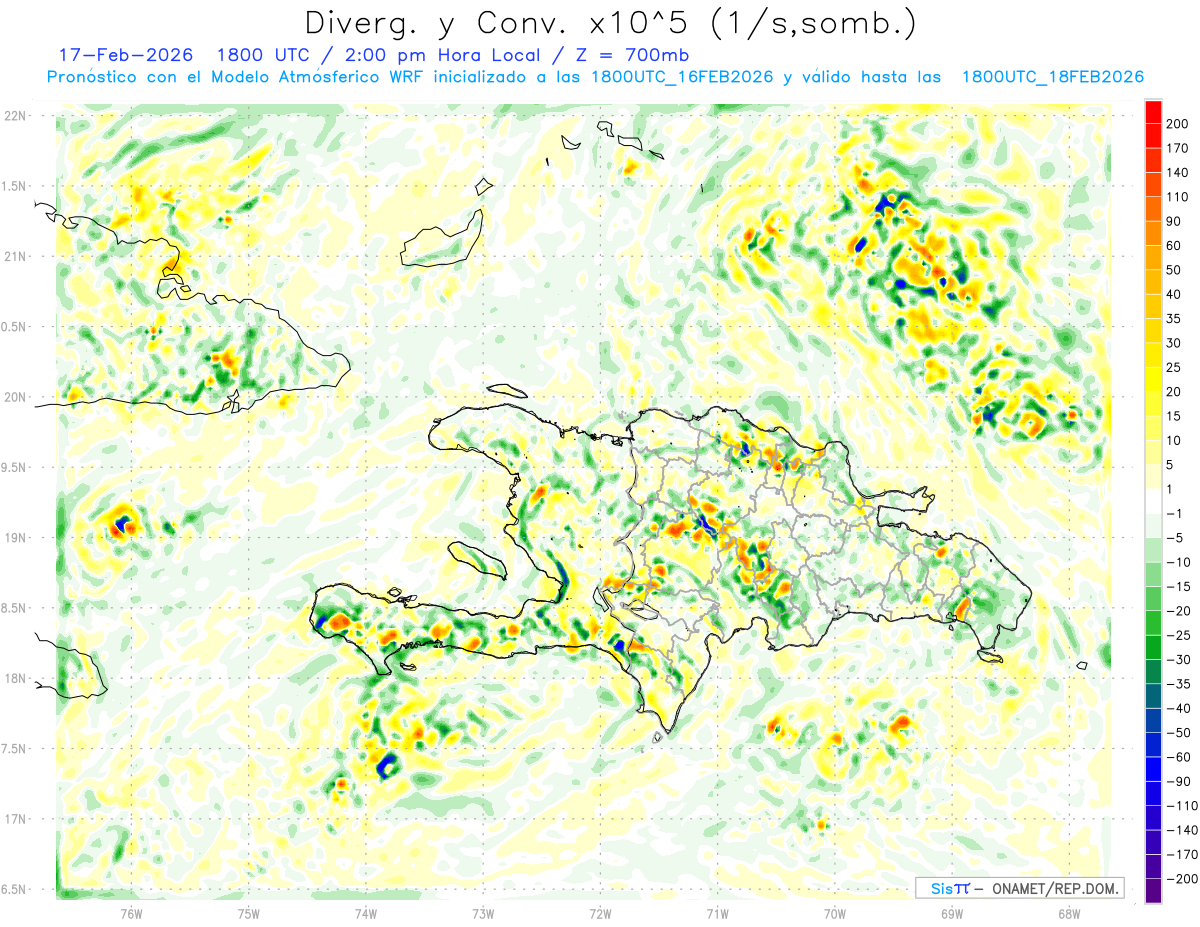
Task: Click the 76W longitude label
Action: click(131, 913)
